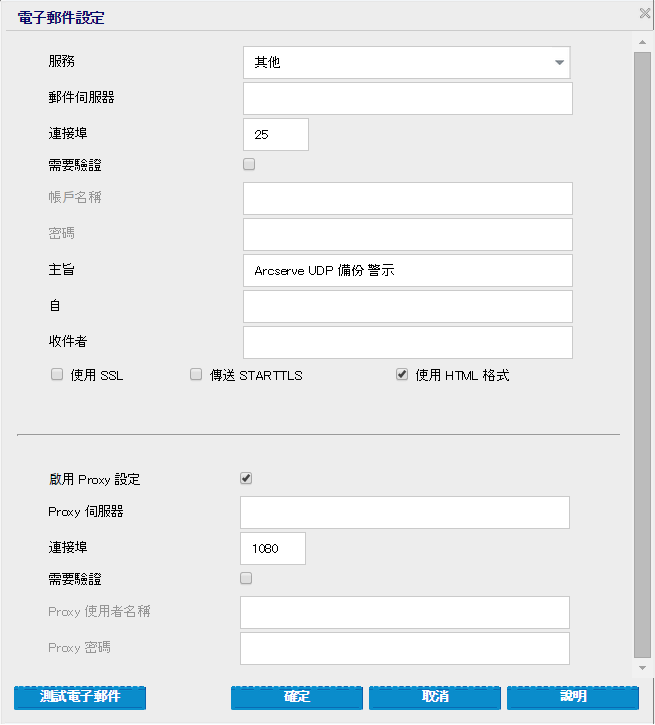Uncheck 使用 HTML 格式
Image resolution: width=655 pixels, height=725 pixels.
[402, 375]
